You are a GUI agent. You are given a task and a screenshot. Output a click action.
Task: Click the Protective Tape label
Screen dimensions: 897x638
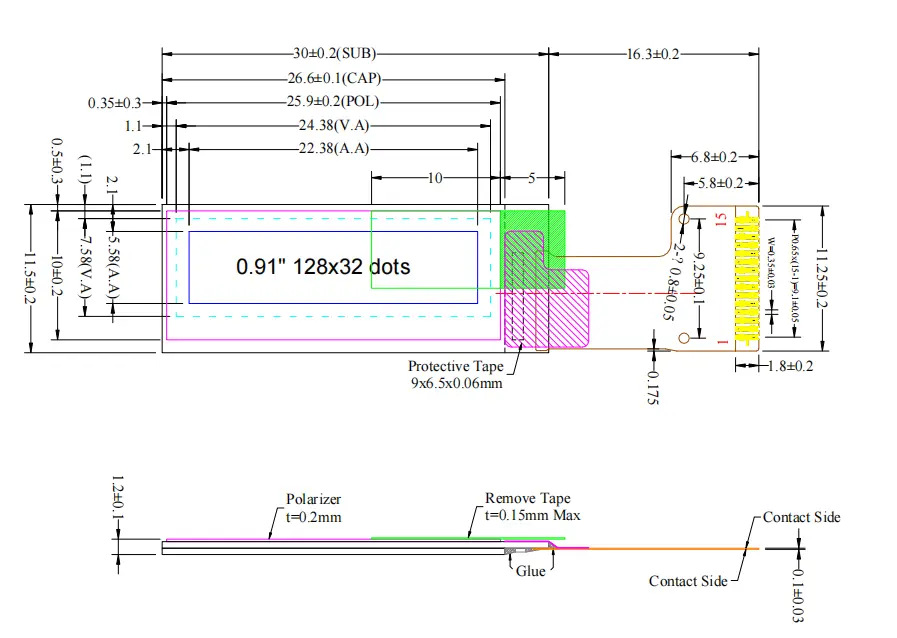[456, 366]
